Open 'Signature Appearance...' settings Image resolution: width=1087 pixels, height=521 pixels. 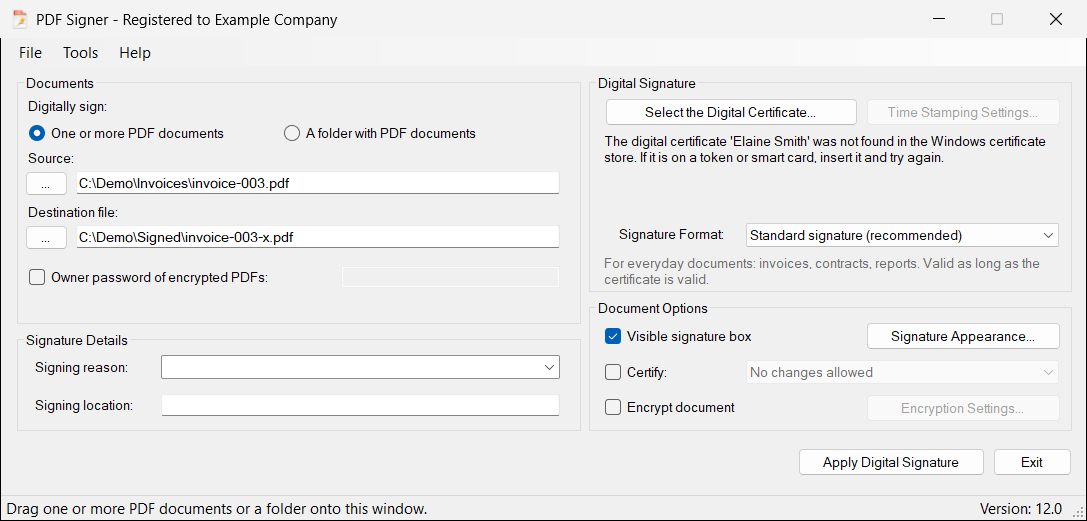(x=963, y=336)
